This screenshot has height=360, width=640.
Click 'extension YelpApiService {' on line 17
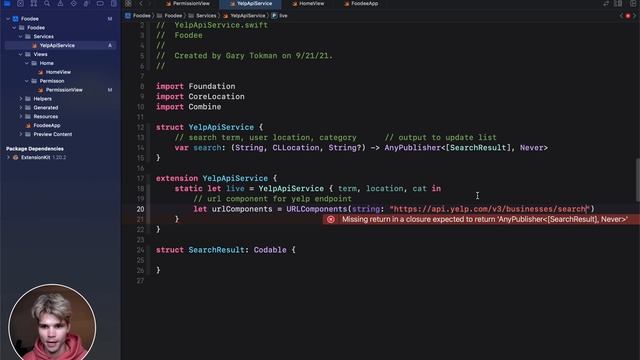[216, 178]
